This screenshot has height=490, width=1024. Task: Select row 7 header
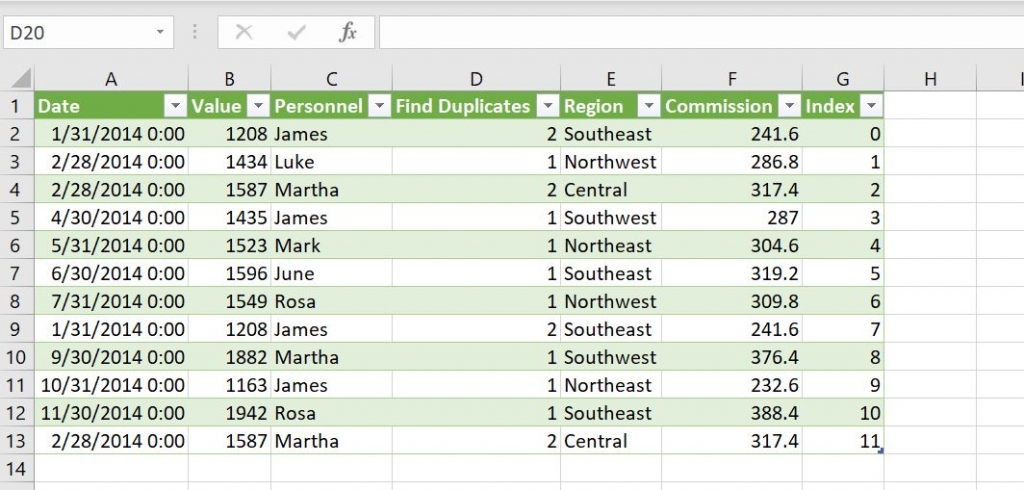pos(17,274)
